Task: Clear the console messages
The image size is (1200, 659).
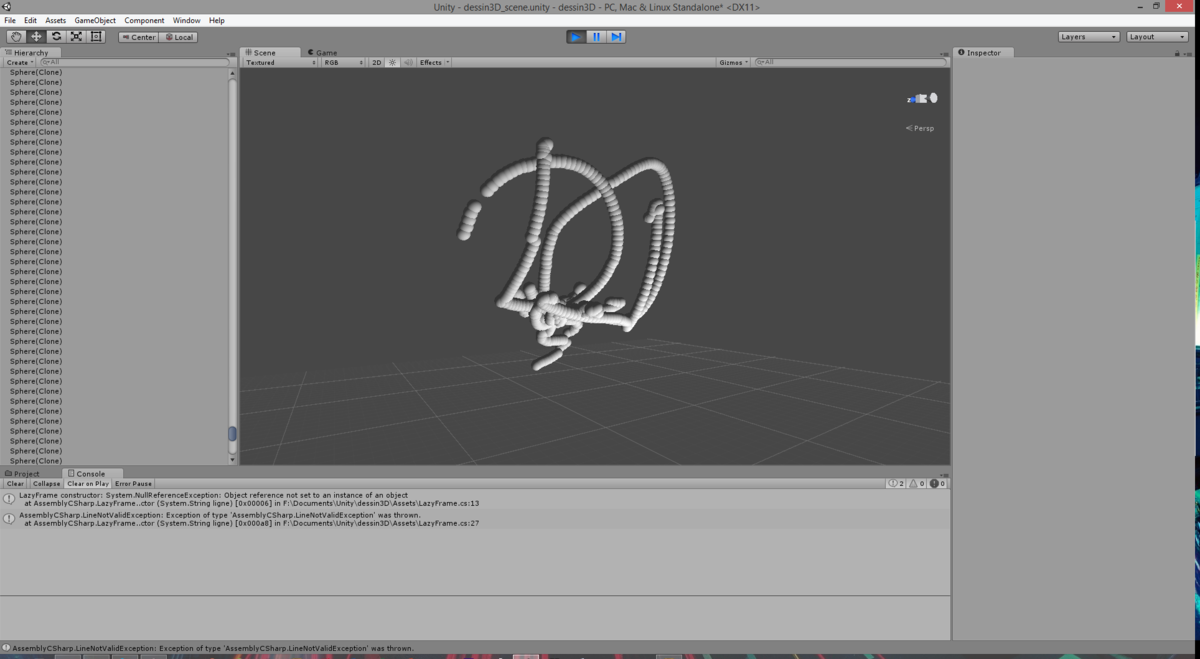Action: pos(15,484)
